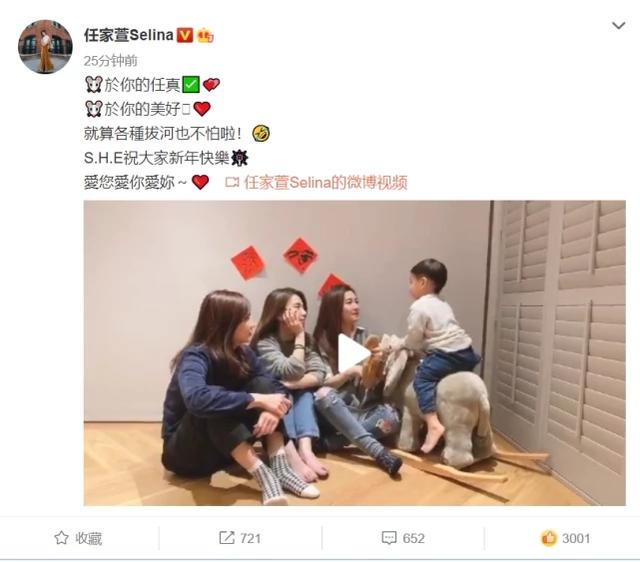Click the 收藏 star icon
Viewport: 640px width, 562px height.
(61, 538)
